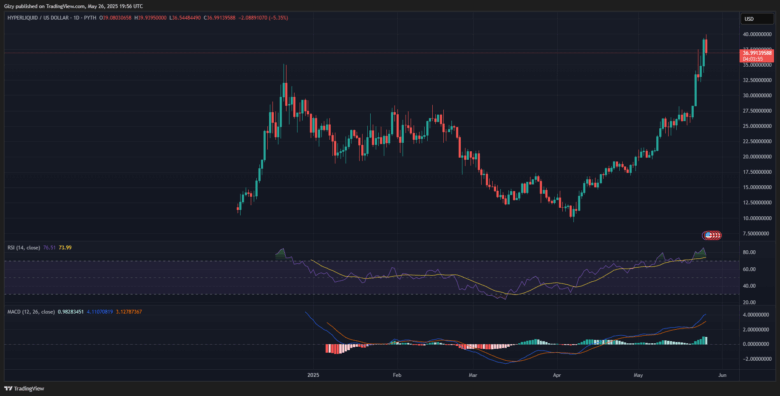Image resolution: width=780 pixels, height=396 pixels.
Task: Click the Jun label on the time axis
Action: [722, 374]
